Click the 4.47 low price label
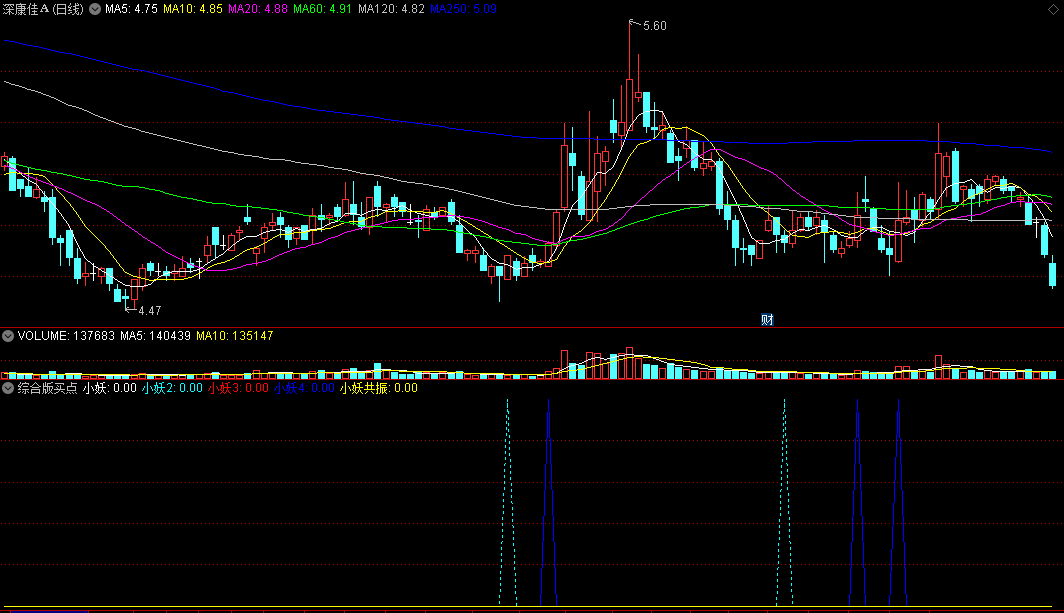The image size is (1064, 613). [x=150, y=311]
